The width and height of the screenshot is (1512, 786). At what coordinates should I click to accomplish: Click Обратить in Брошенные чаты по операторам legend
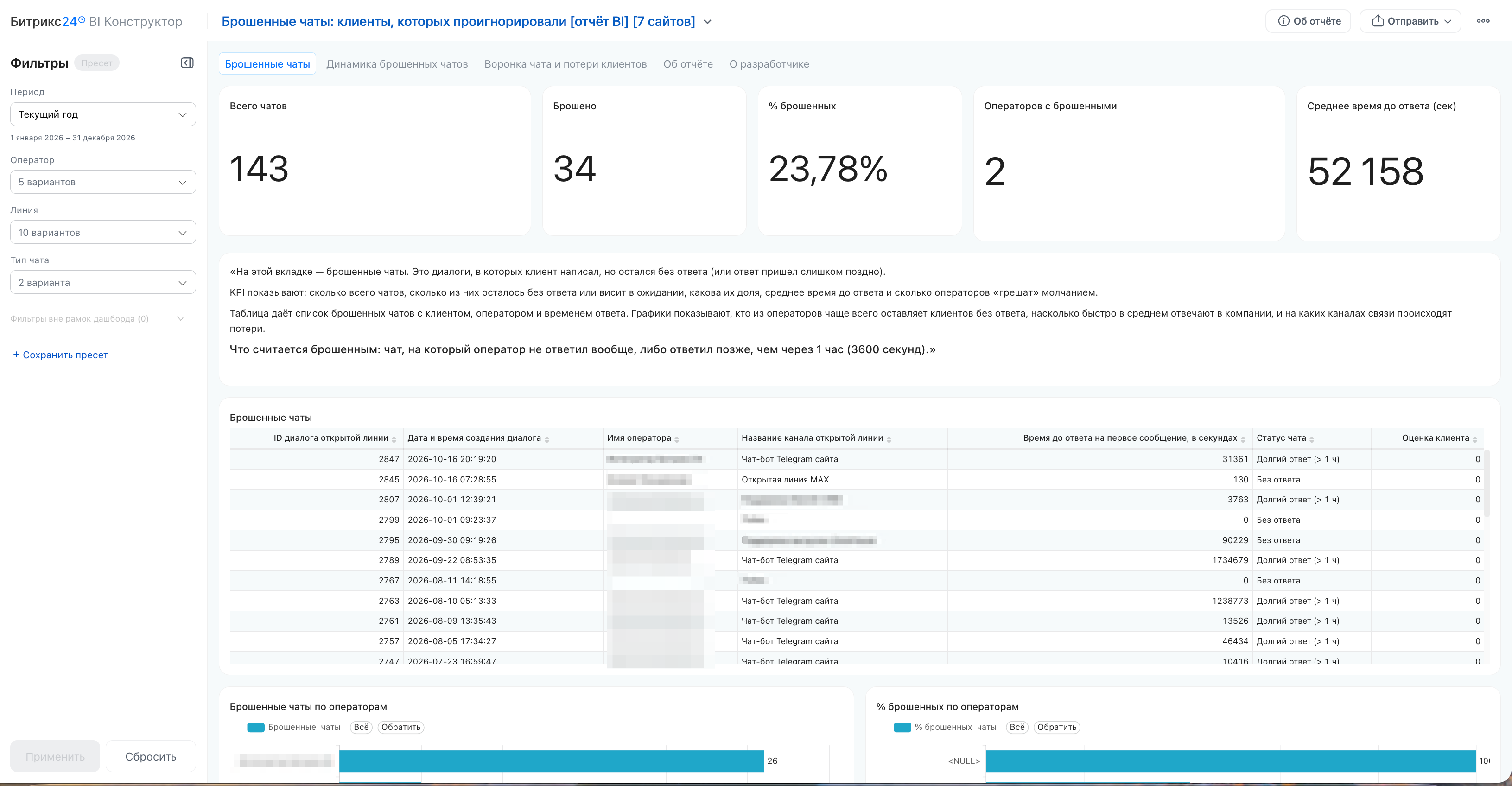click(401, 727)
